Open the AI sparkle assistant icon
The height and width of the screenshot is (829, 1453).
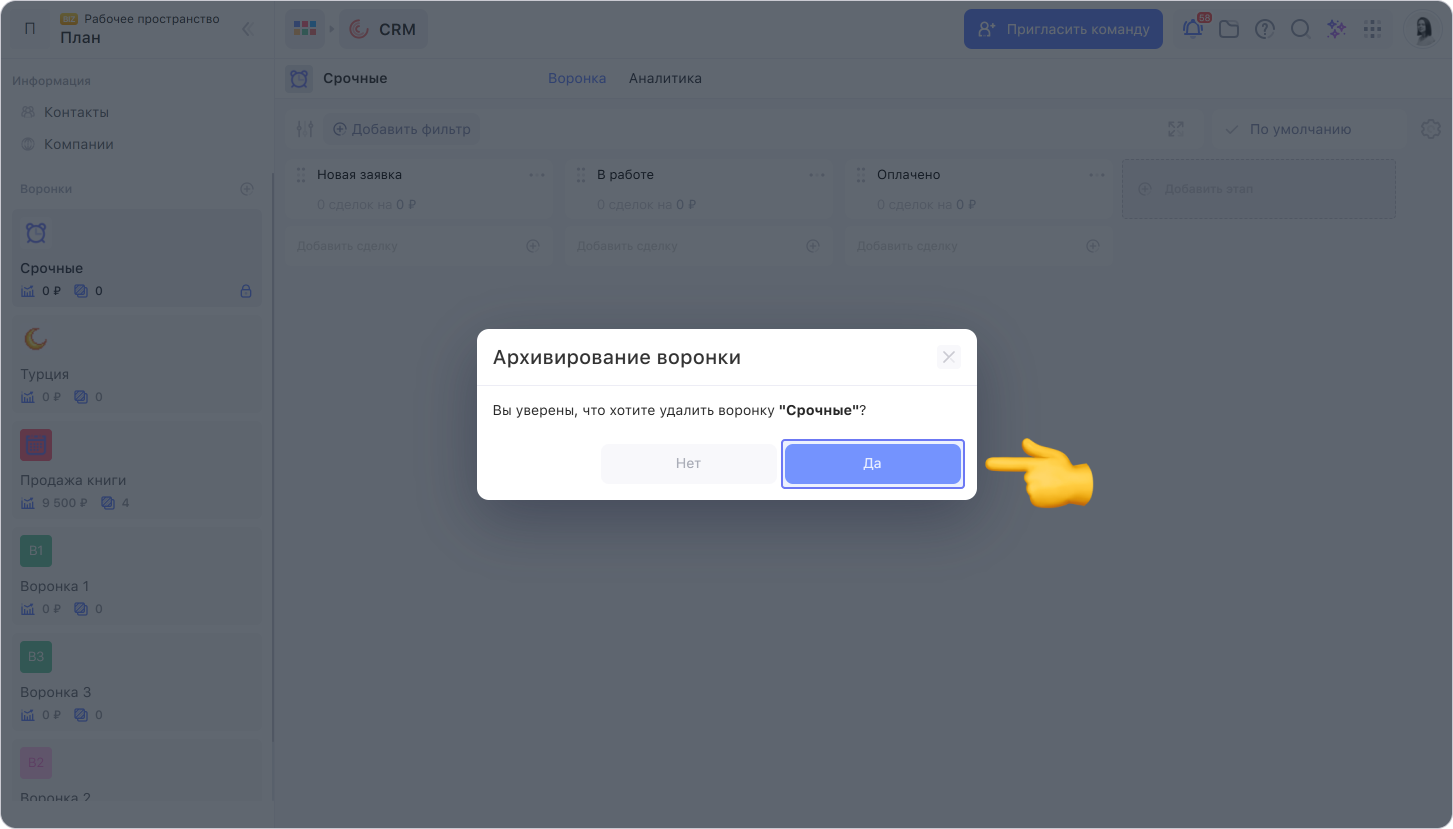1336,30
